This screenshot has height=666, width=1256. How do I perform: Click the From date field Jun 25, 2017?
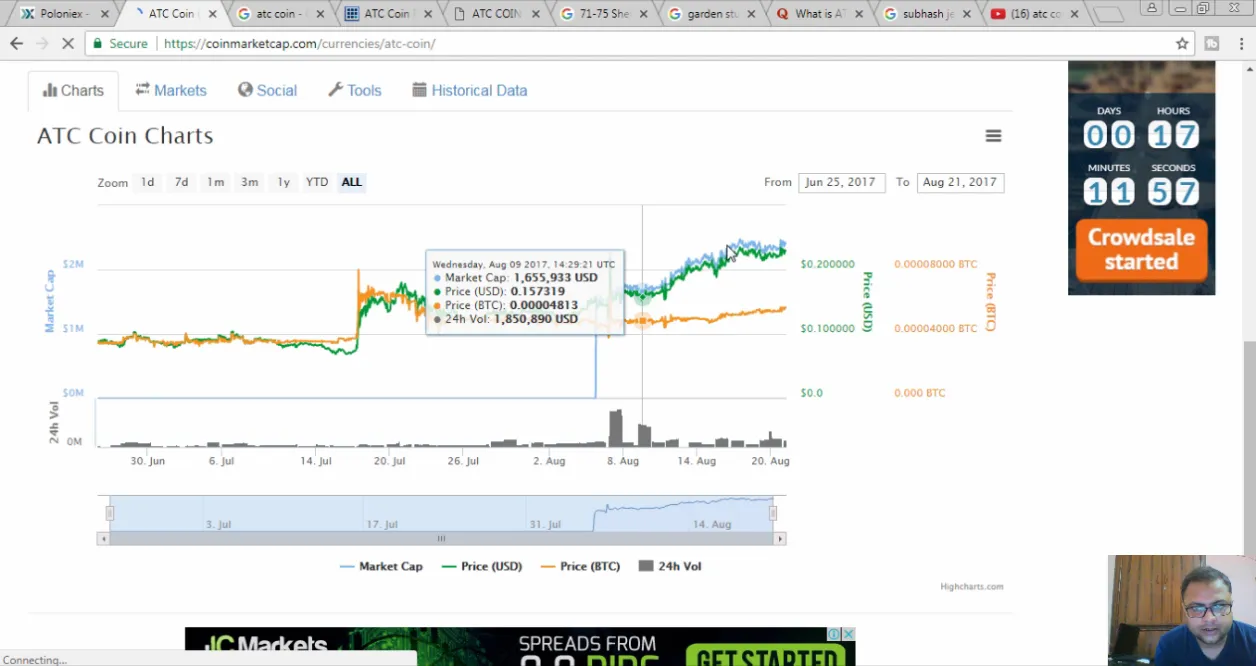pyautogui.click(x=841, y=182)
